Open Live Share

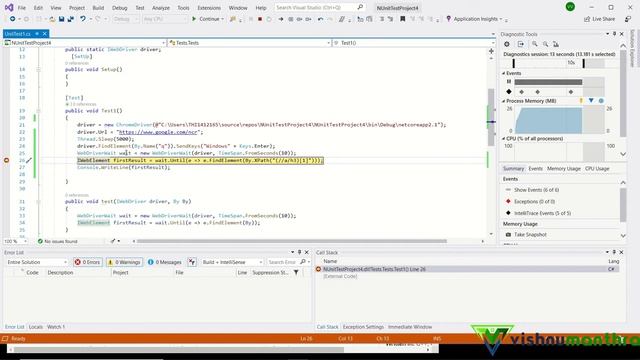[x=599, y=19]
